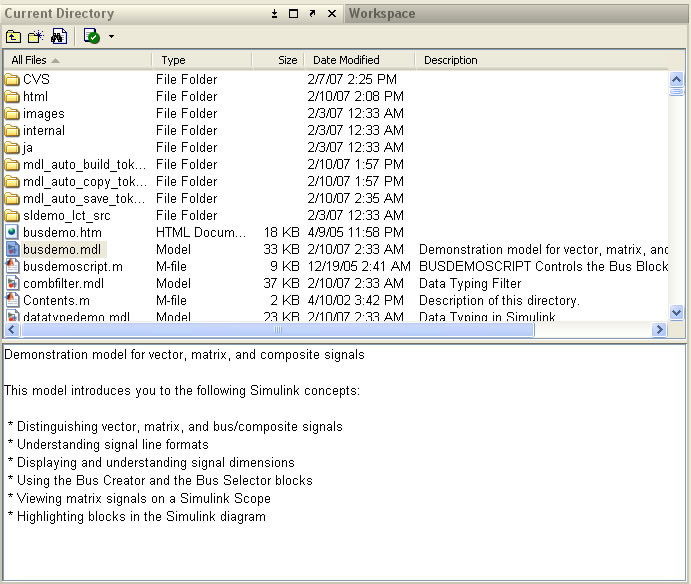Image resolution: width=691 pixels, height=584 pixels.
Task: Click the busdemoscript.m M-file icon
Action: pyautogui.click(x=12, y=266)
